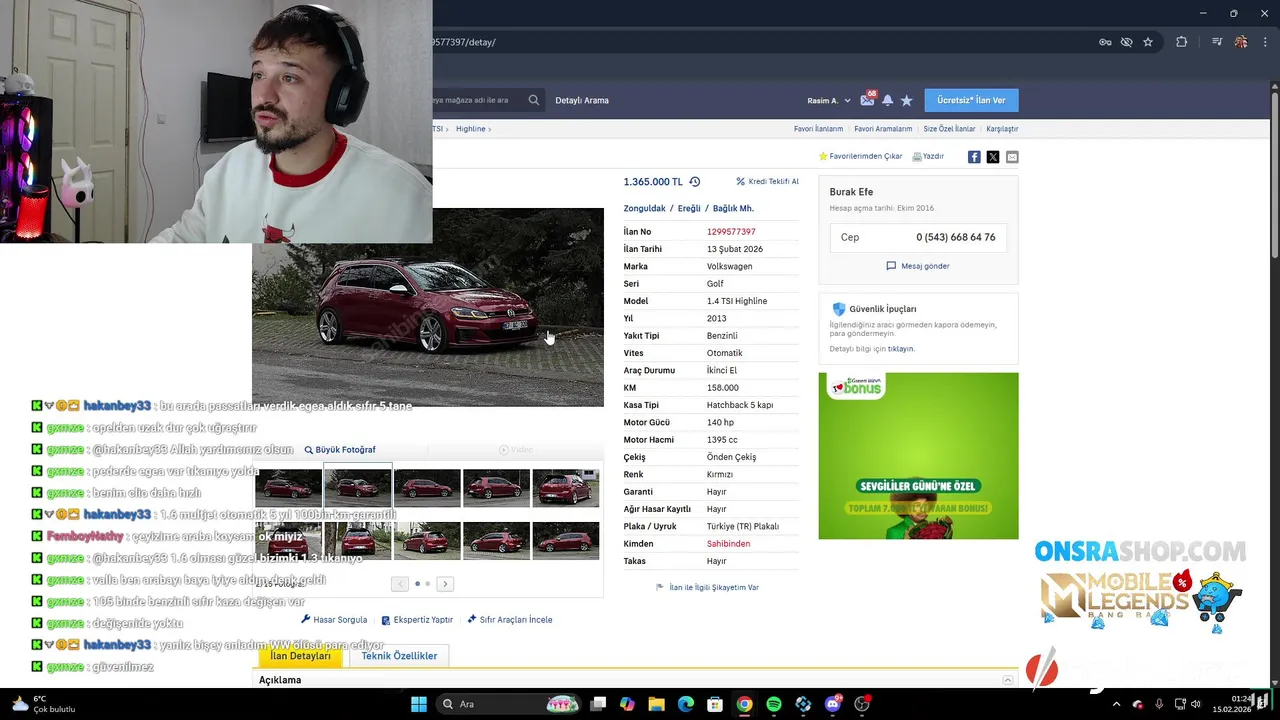
Task: Open Discord from the taskbar
Action: (833, 704)
